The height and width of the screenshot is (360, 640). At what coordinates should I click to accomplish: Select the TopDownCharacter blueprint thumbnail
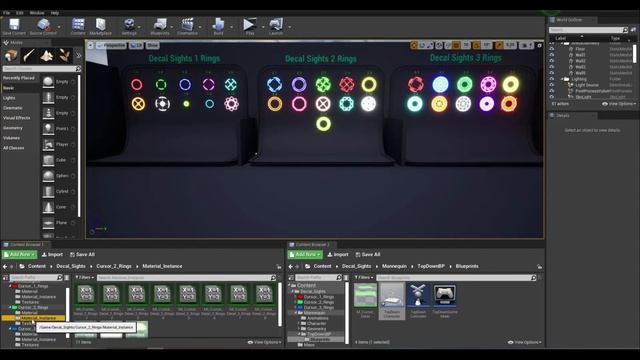coord(392,300)
